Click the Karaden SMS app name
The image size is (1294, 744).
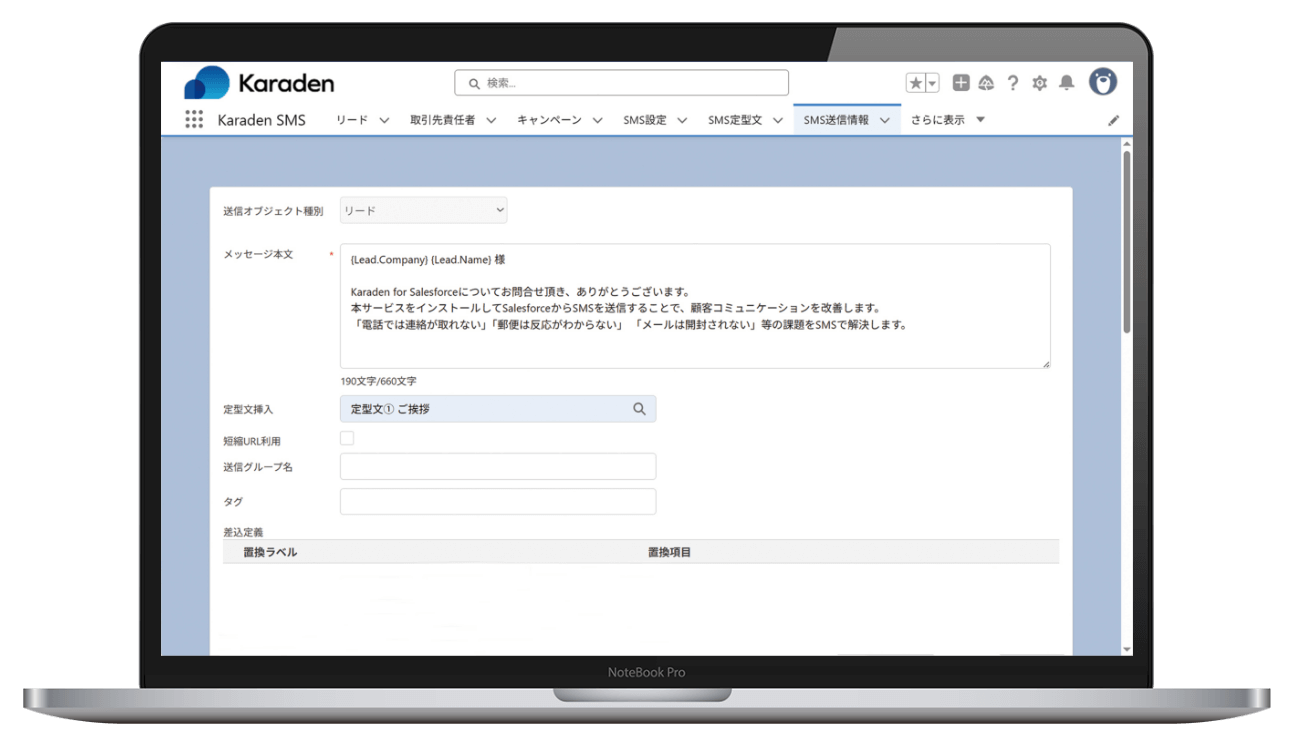(262, 120)
